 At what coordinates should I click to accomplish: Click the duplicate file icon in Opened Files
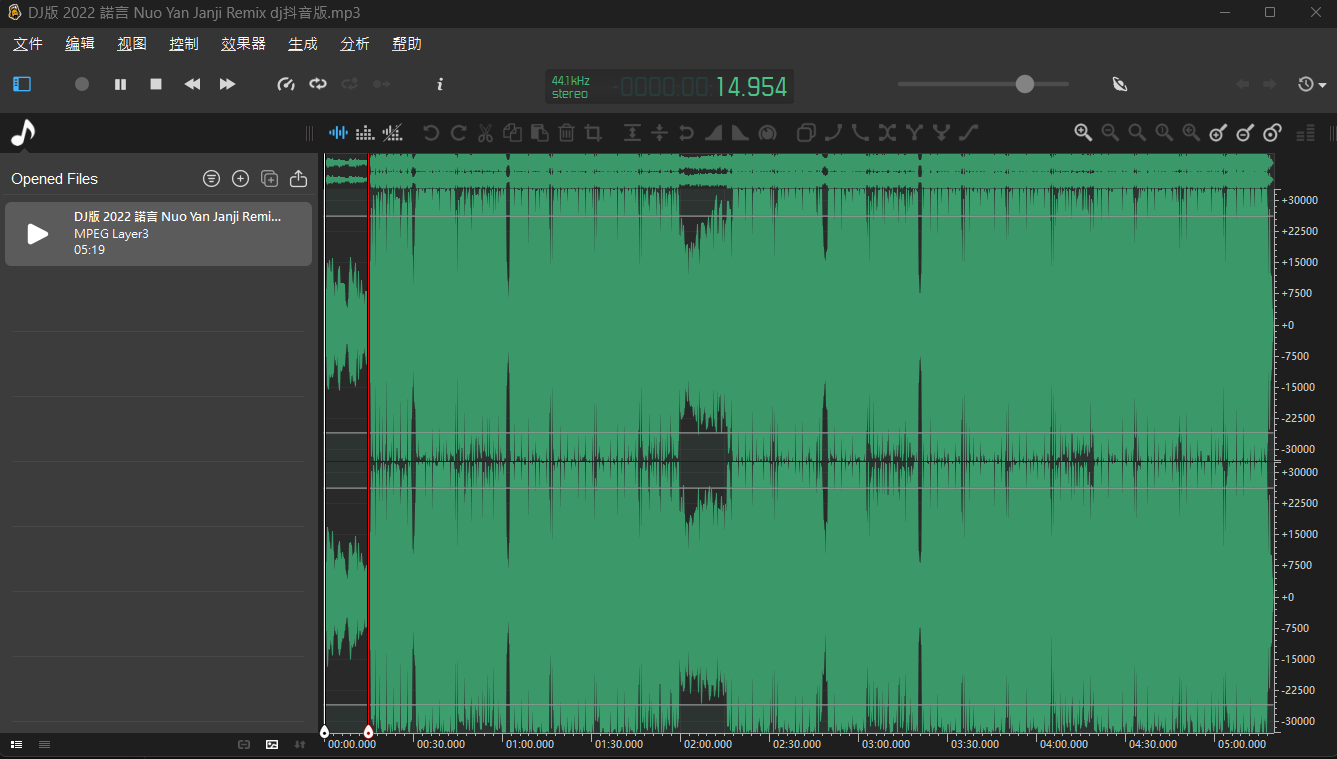269,179
